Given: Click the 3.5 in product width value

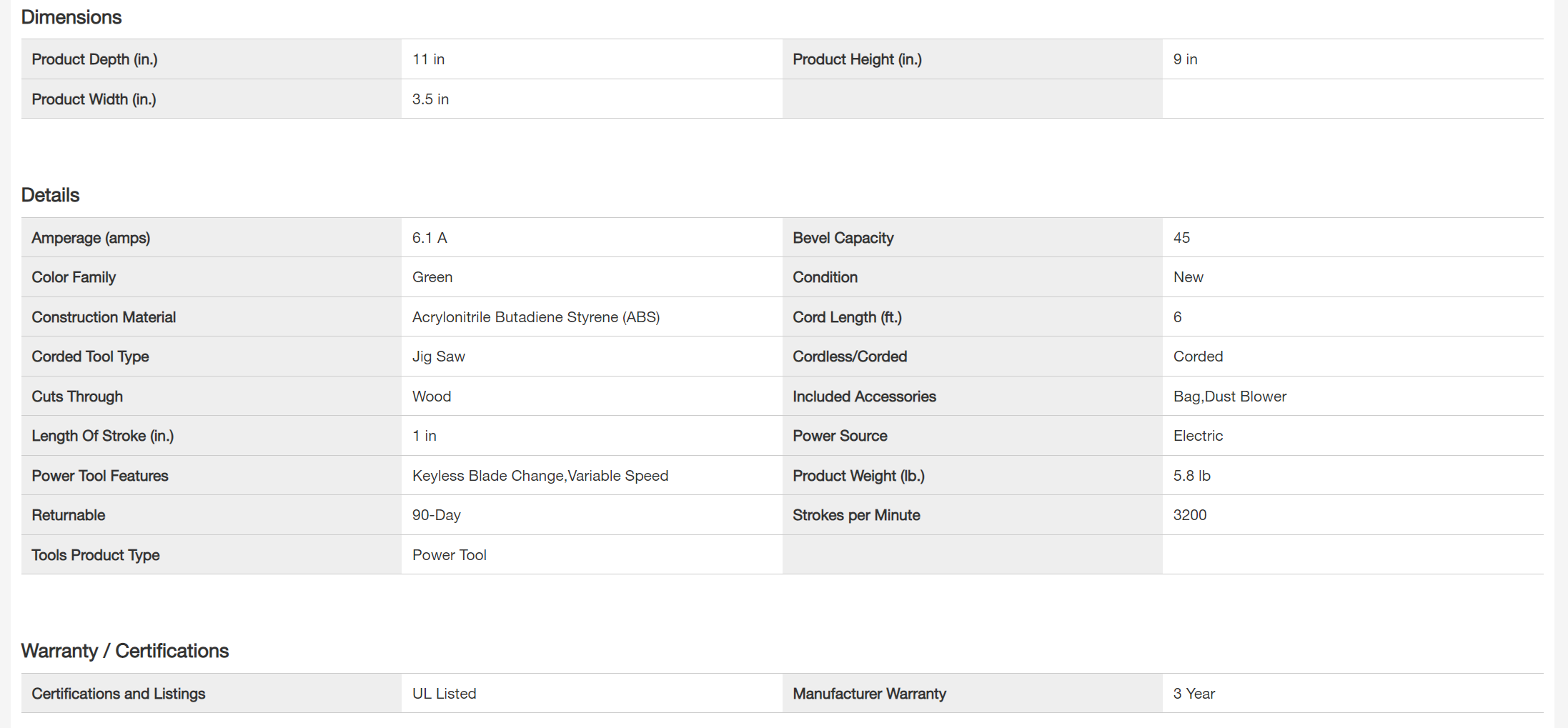Looking at the screenshot, I should pyautogui.click(x=430, y=99).
